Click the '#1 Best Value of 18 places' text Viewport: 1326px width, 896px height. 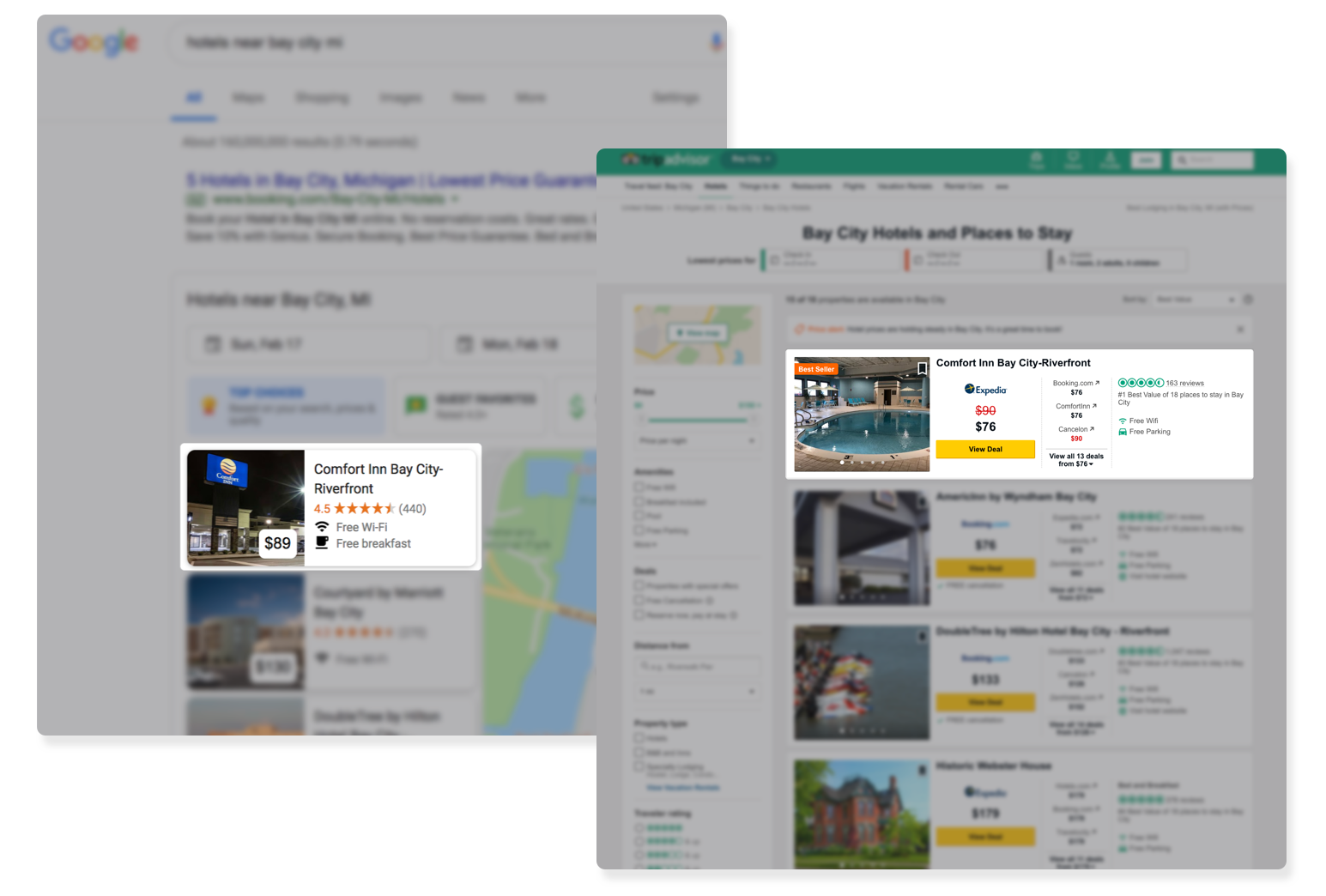click(1180, 398)
